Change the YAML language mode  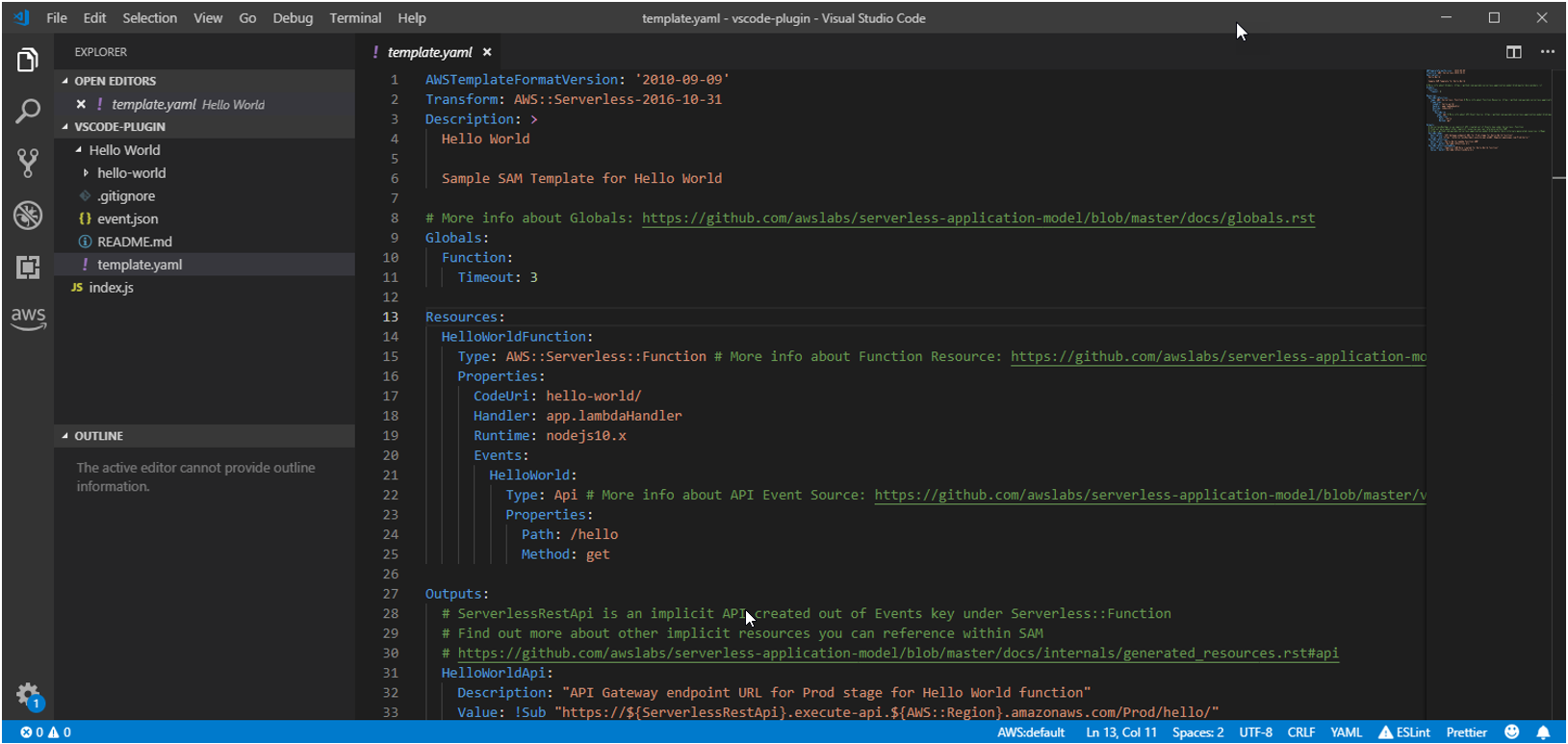pos(1346,732)
